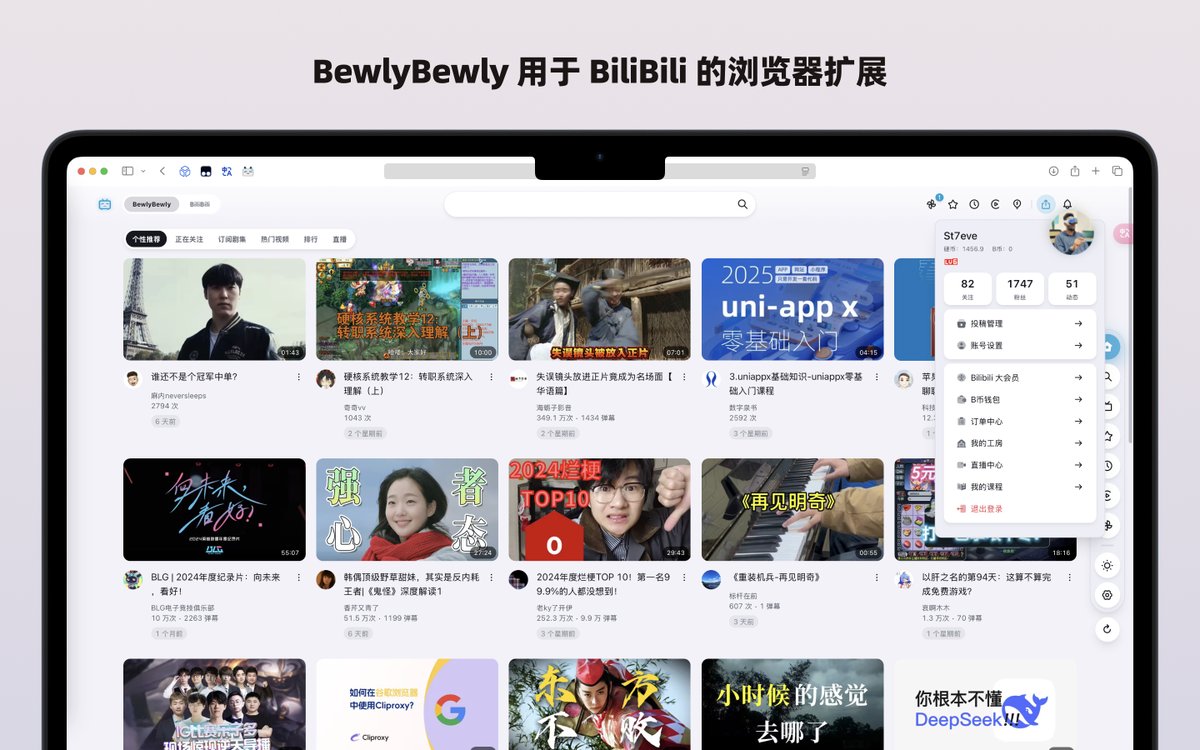
Task: Open more menu for 《重装机兵-再见明奇》 video
Action: point(876,577)
